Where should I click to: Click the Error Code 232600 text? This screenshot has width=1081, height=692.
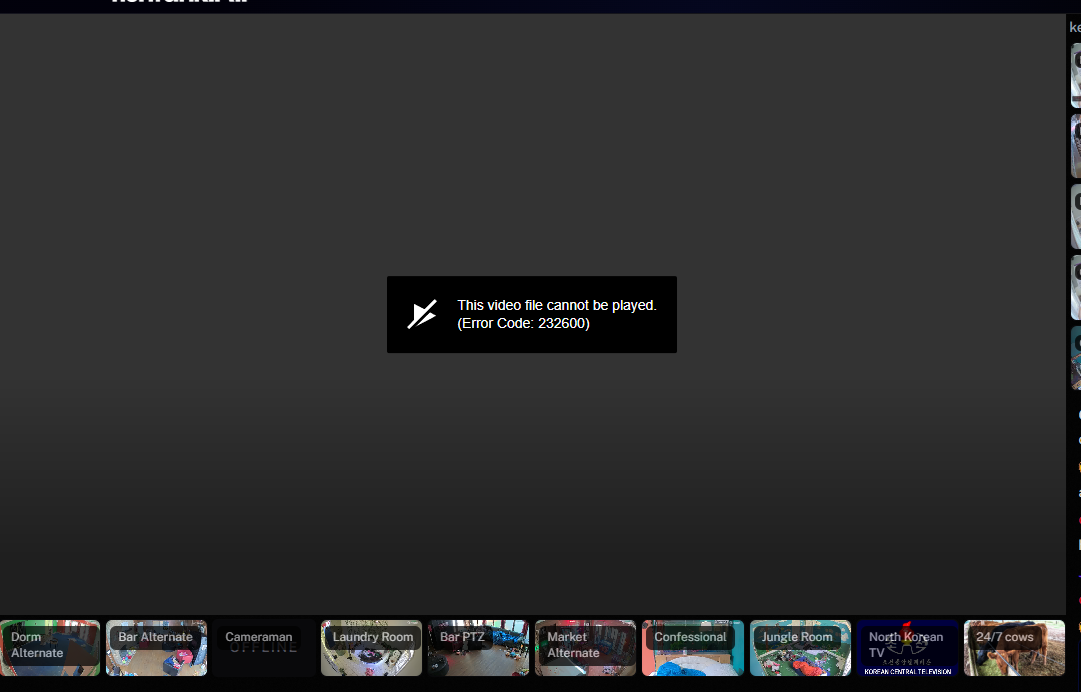click(x=523, y=323)
